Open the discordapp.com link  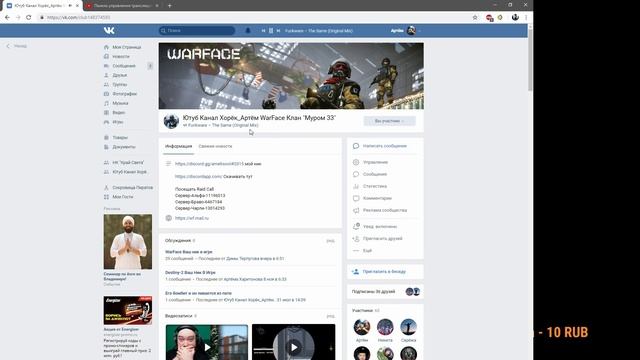(x=198, y=177)
